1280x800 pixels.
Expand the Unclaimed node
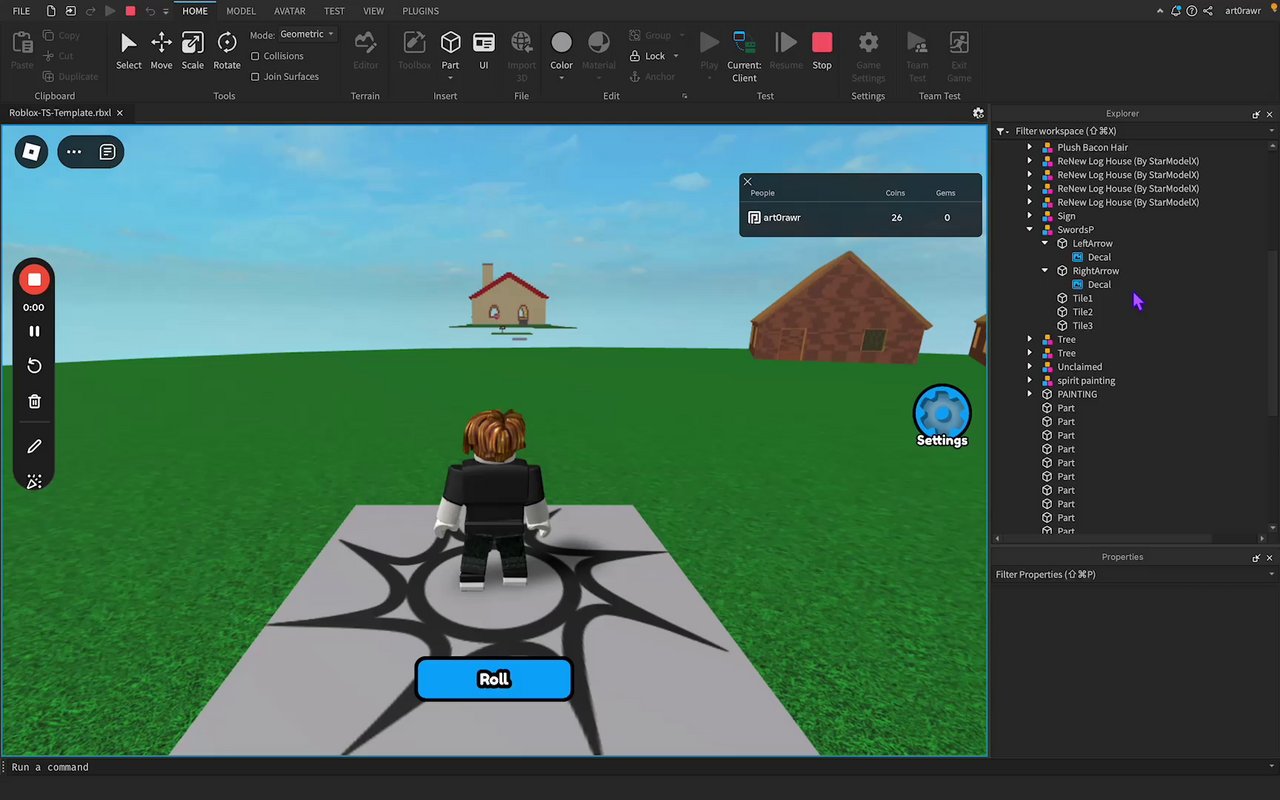tap(1030, 366)
